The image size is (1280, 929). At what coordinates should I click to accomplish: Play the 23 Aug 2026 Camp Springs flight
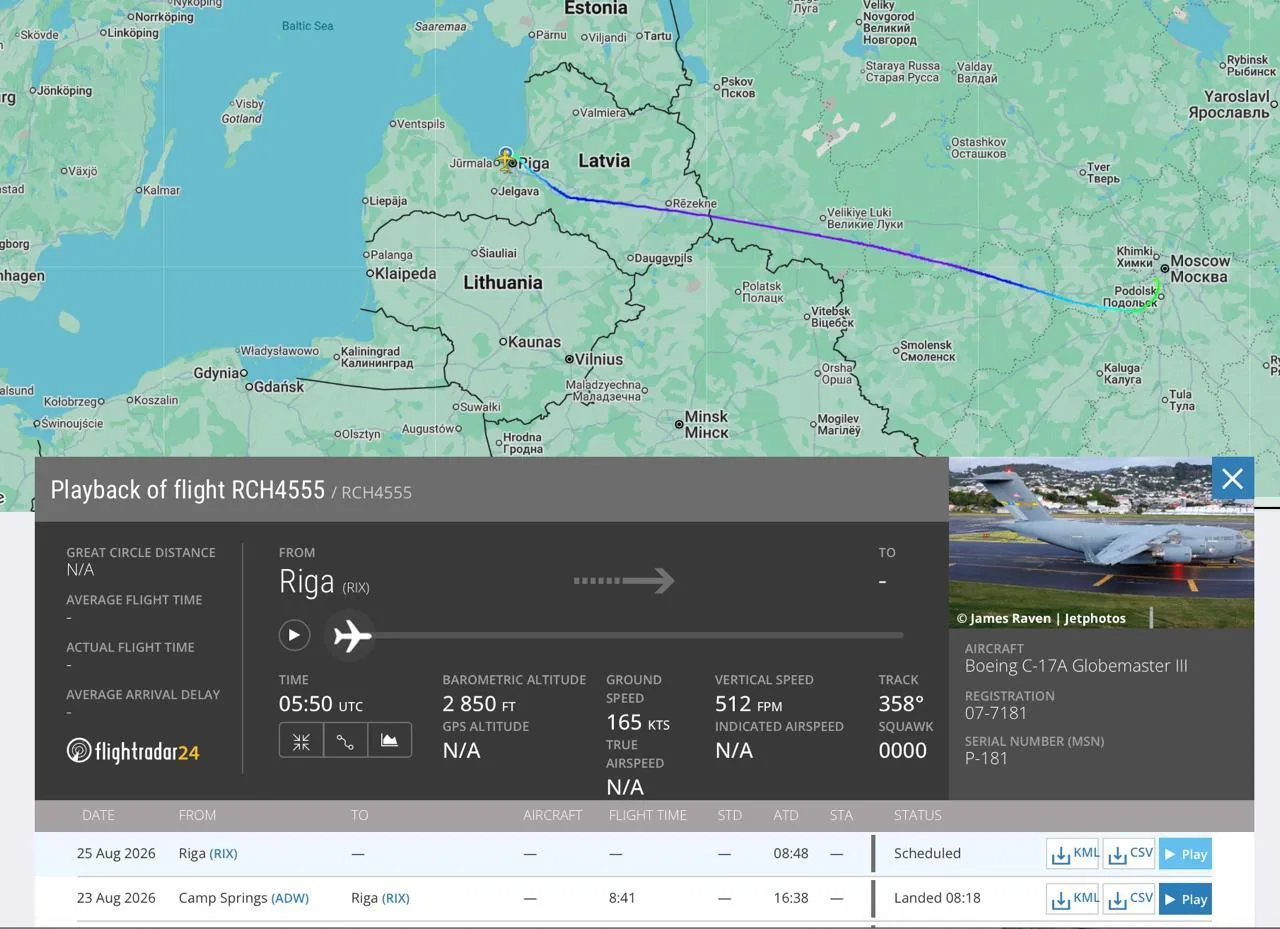1185,899
